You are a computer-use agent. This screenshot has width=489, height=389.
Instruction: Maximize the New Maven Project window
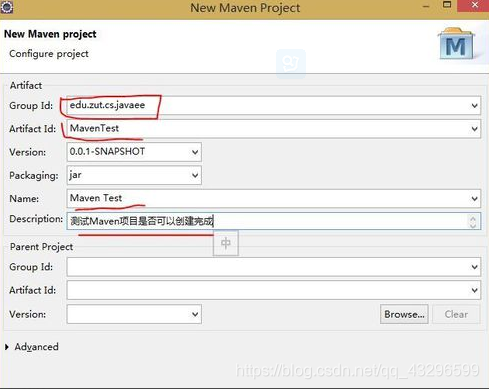[x=447, y=5]
